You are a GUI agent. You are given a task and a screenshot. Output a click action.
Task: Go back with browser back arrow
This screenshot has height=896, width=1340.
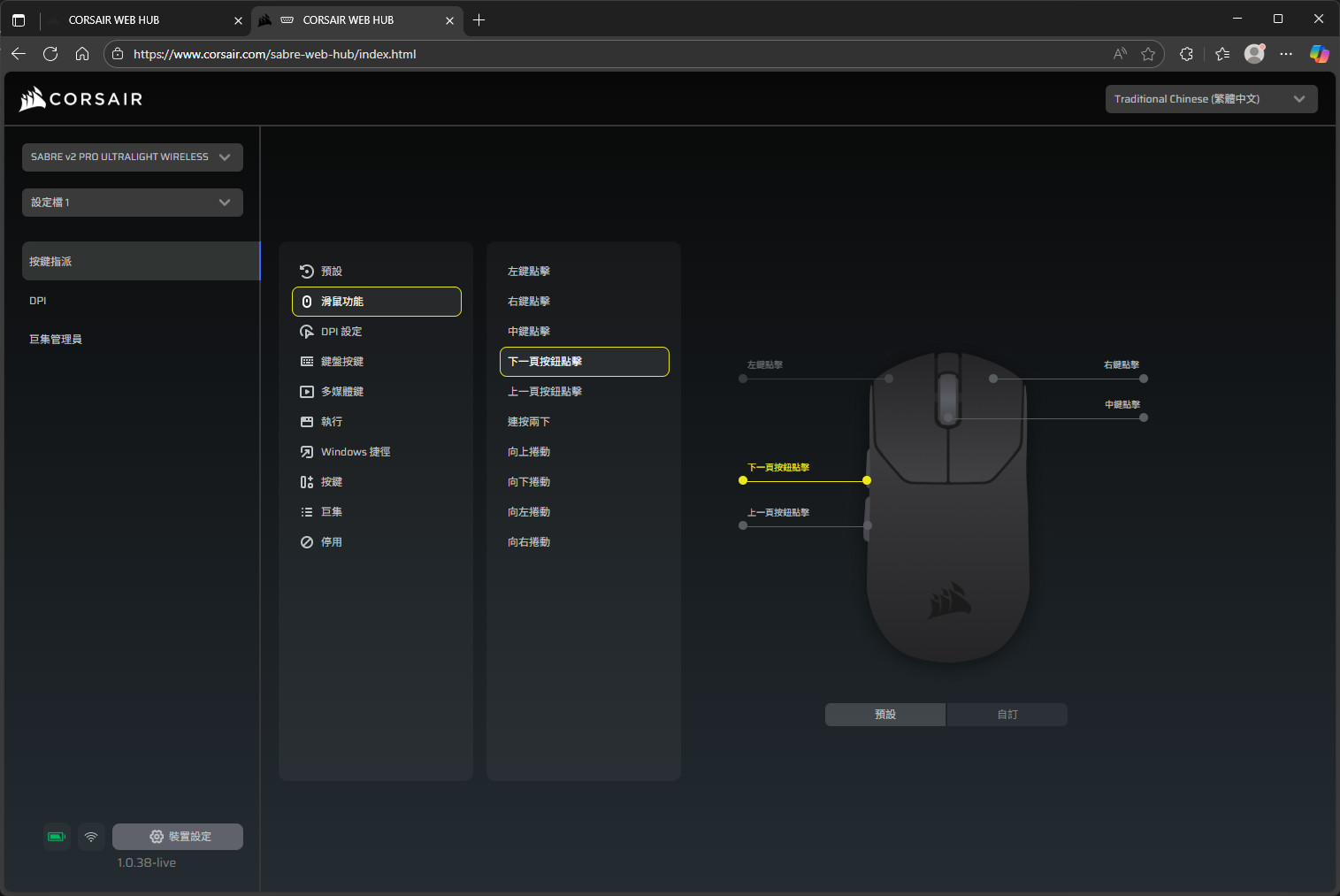[19, 54]
